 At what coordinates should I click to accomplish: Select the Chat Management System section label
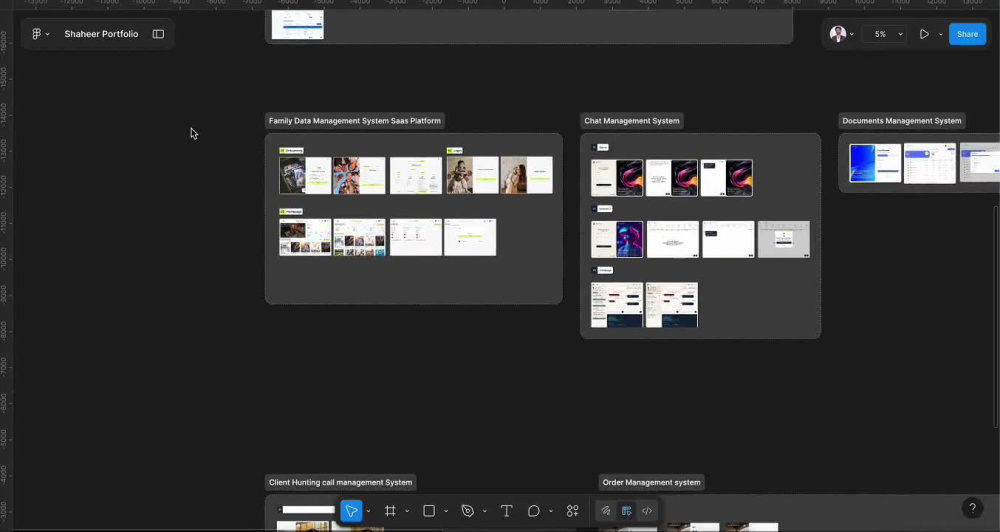[631, 121]
